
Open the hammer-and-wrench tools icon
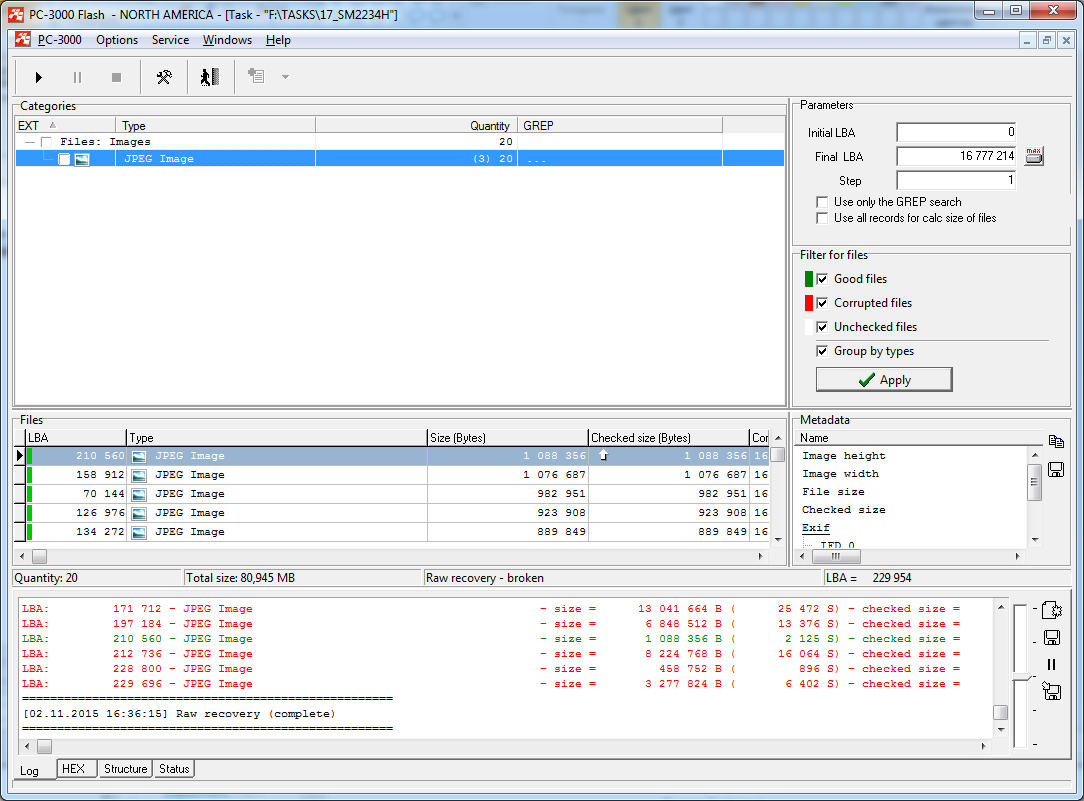pos(164,77)
